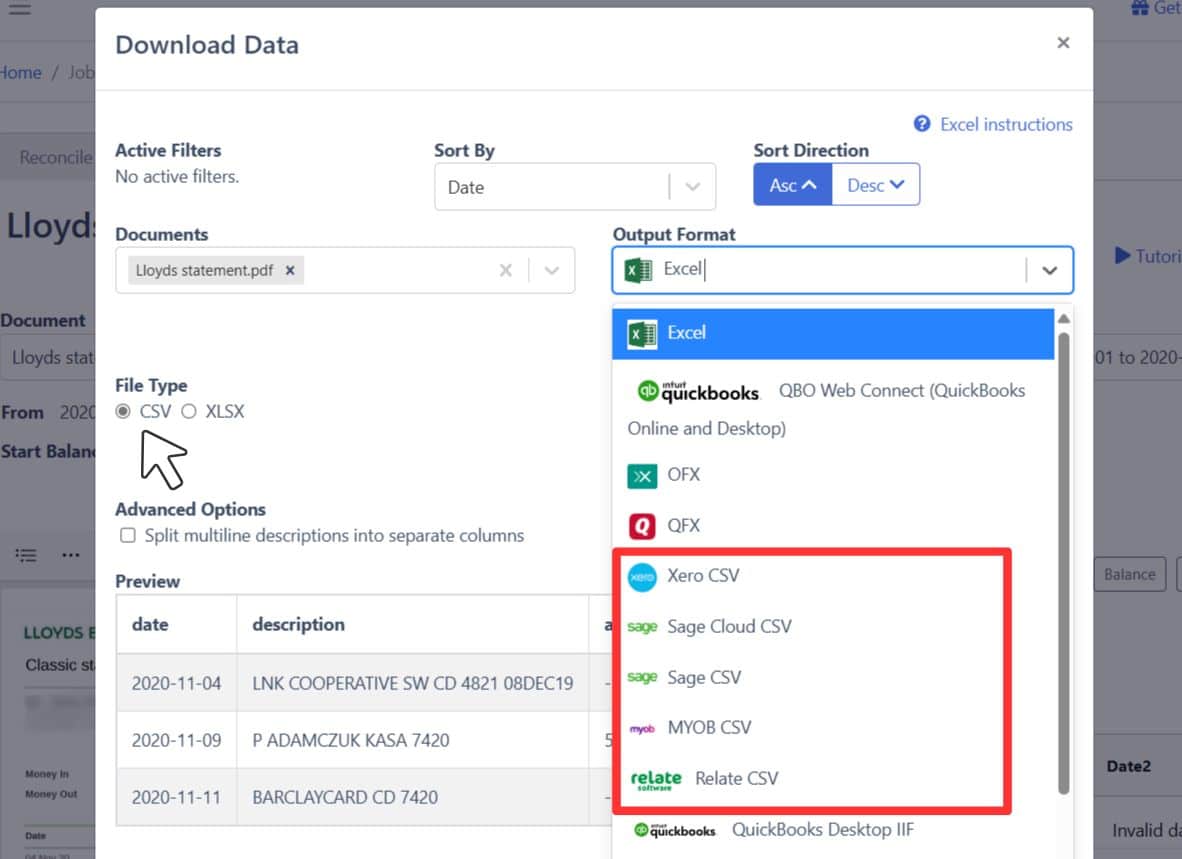Click the output format list scrollbar
1182x859 pixels.
[x=1064, y=564]
